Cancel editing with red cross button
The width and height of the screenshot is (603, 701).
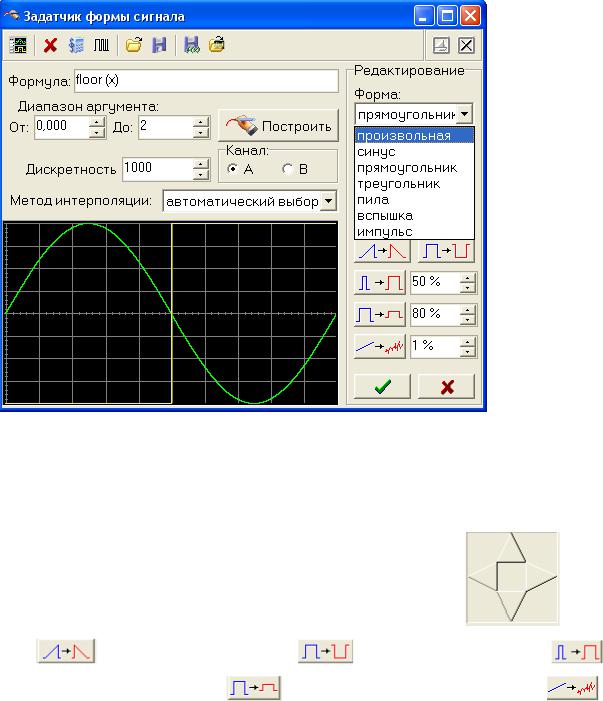[446, 386]
